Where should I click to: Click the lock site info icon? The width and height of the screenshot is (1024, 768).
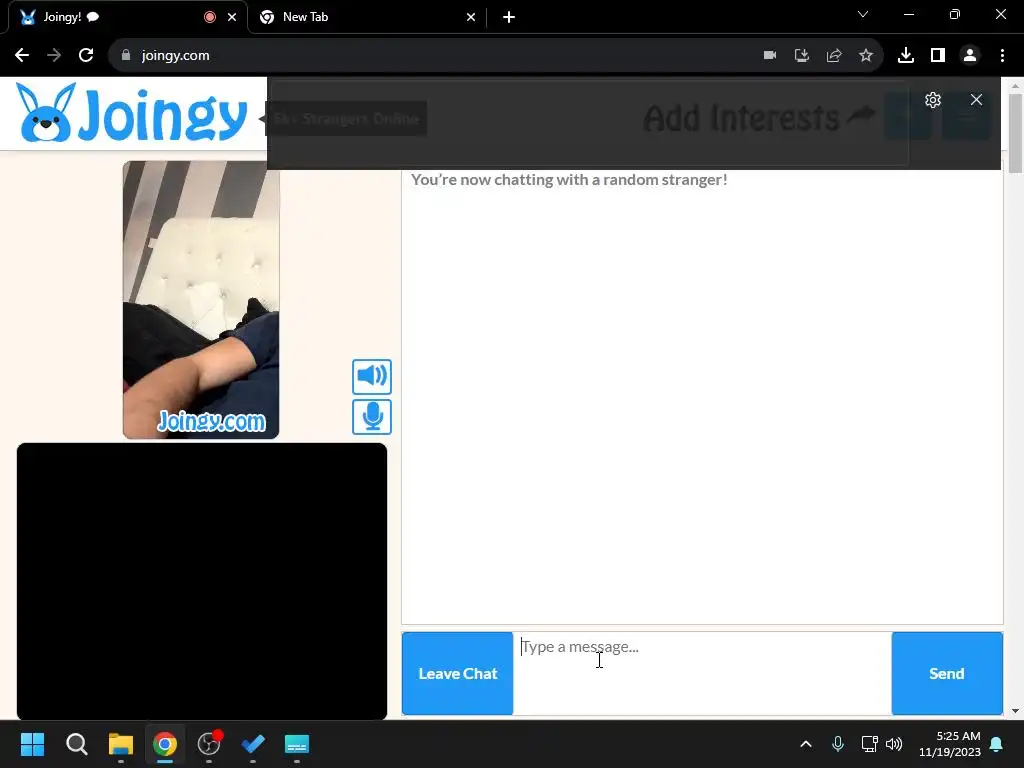125,56
